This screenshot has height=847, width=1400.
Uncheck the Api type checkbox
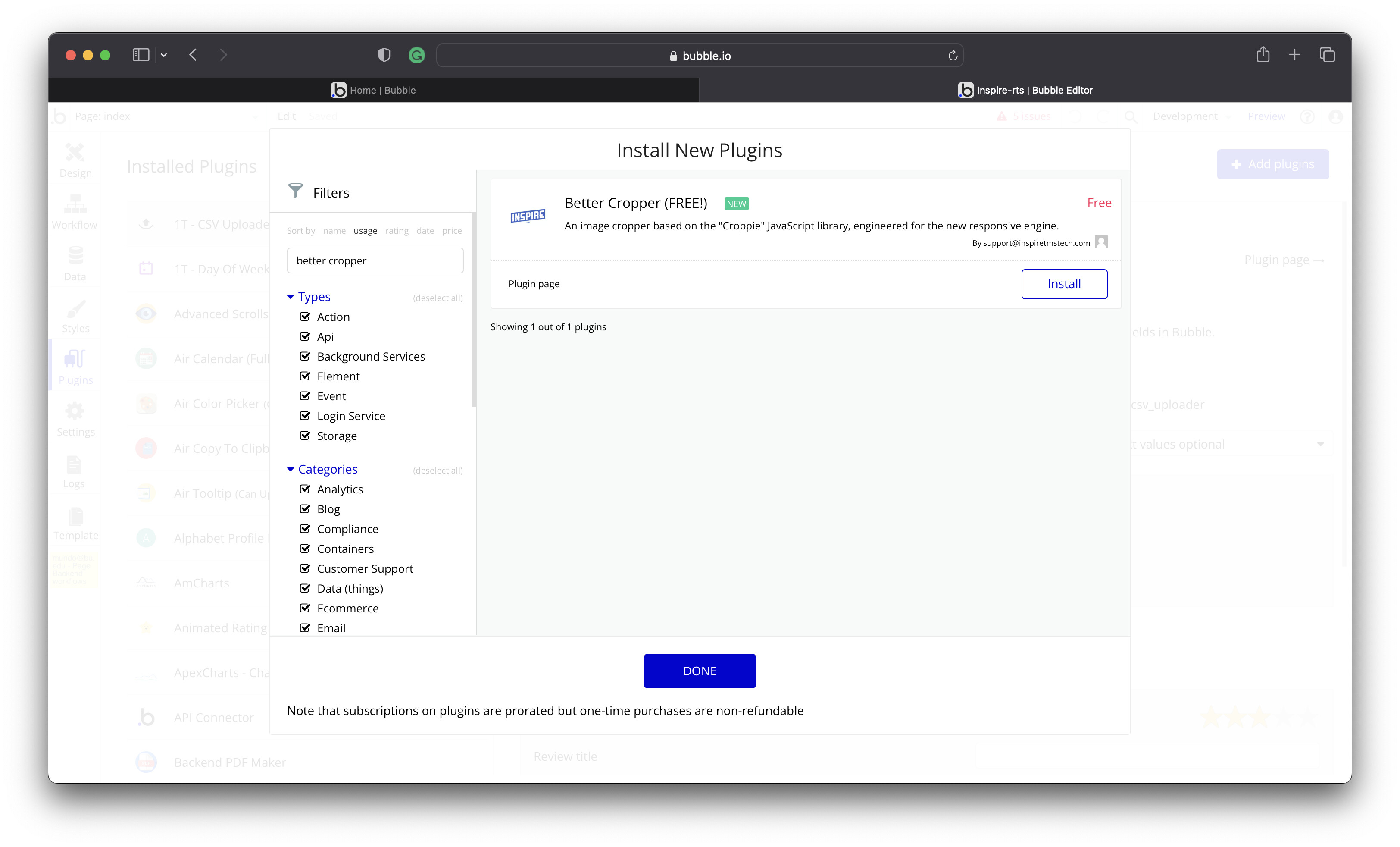click(305, 336)
